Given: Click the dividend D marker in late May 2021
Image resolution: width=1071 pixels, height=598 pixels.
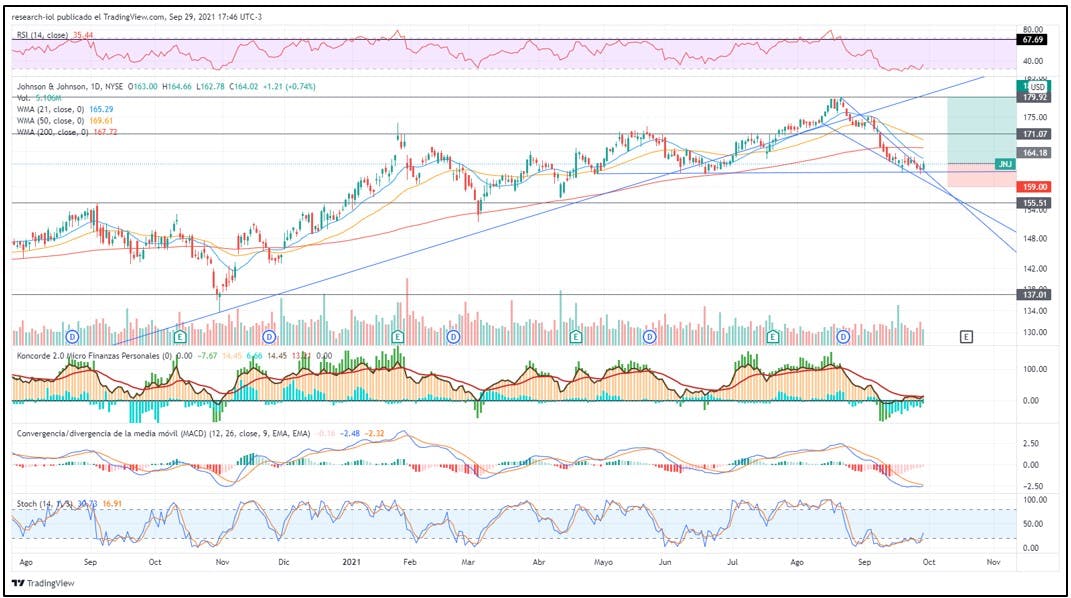Looking at the screenshot, I should coord(649,337).
